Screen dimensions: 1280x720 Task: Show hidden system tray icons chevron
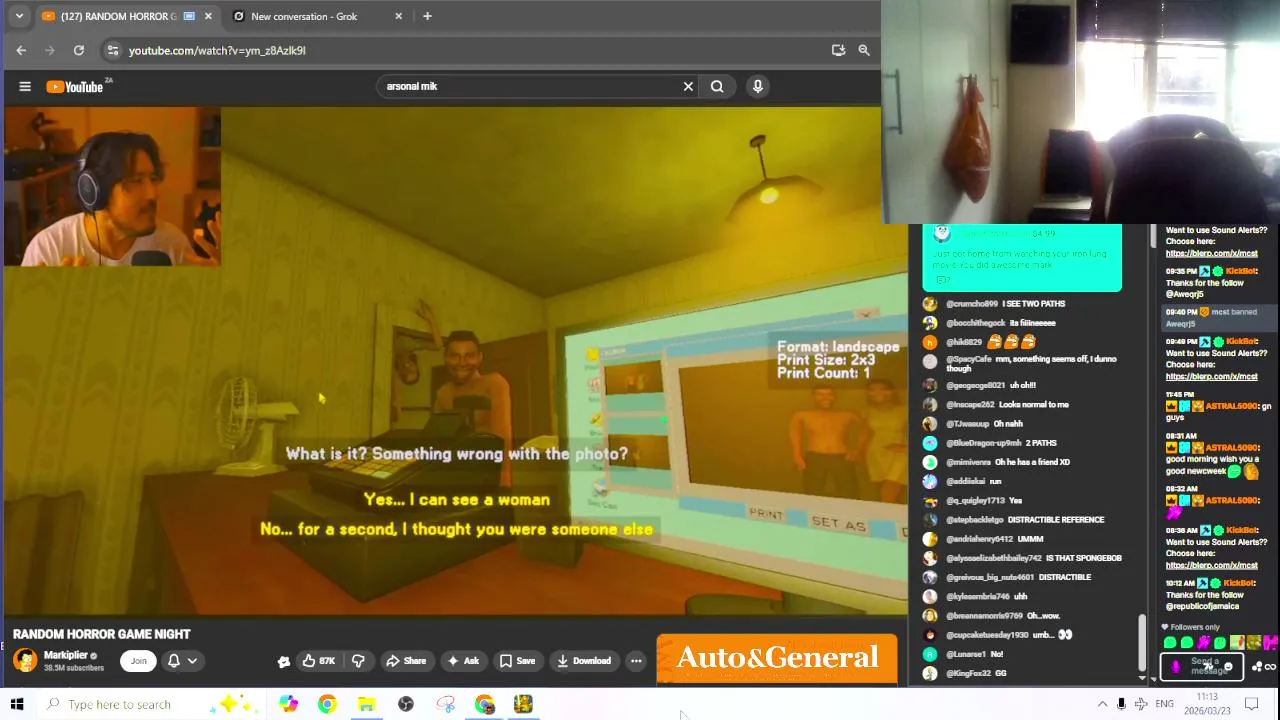pyautogui.click(x=1102, y=704)
